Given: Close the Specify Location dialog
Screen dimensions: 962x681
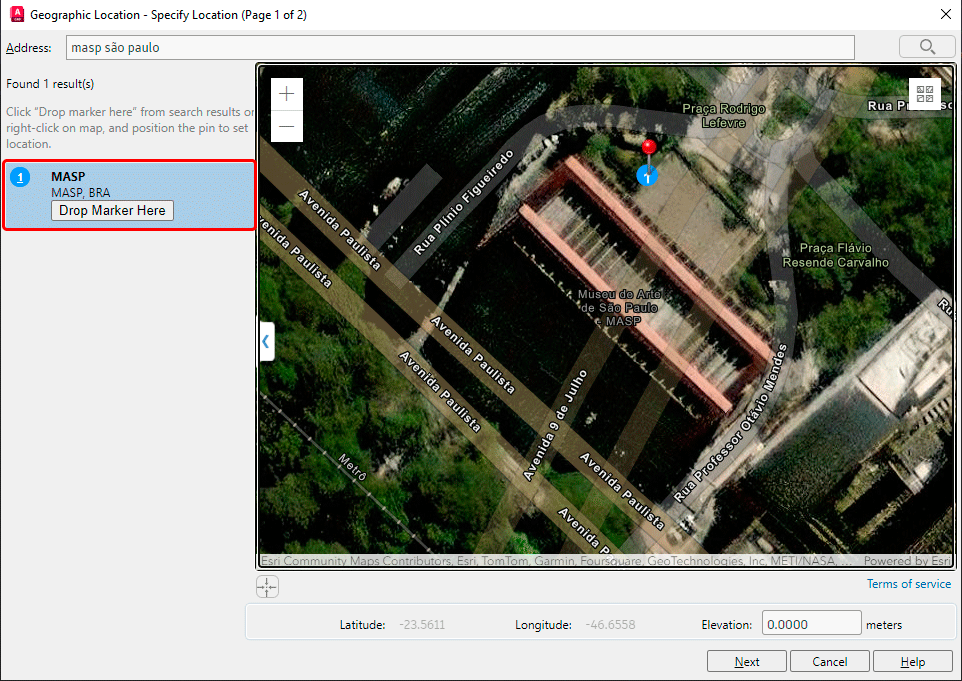Looking at the screenshot, I should 946,14.
